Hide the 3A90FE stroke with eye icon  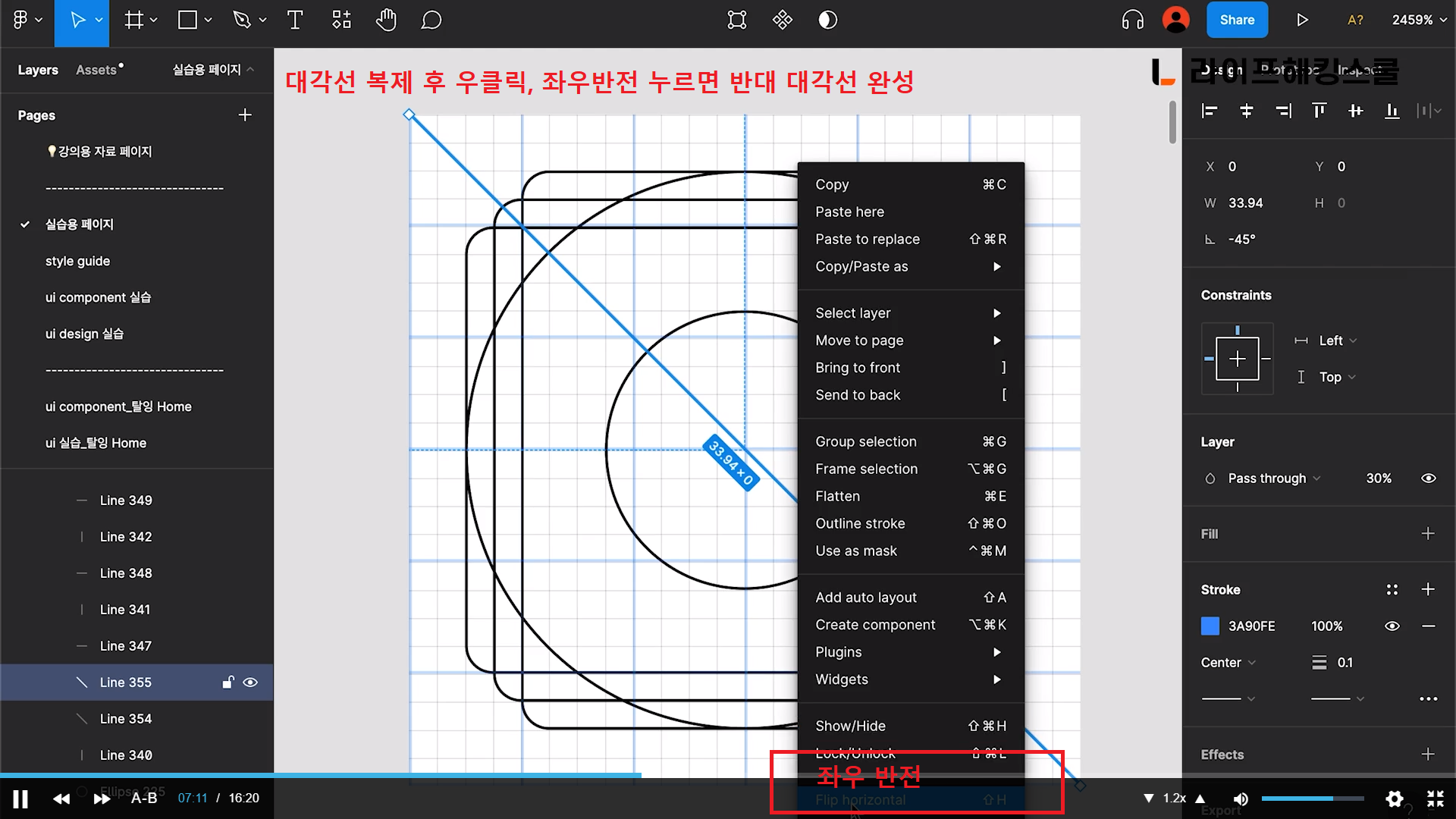1392,626
